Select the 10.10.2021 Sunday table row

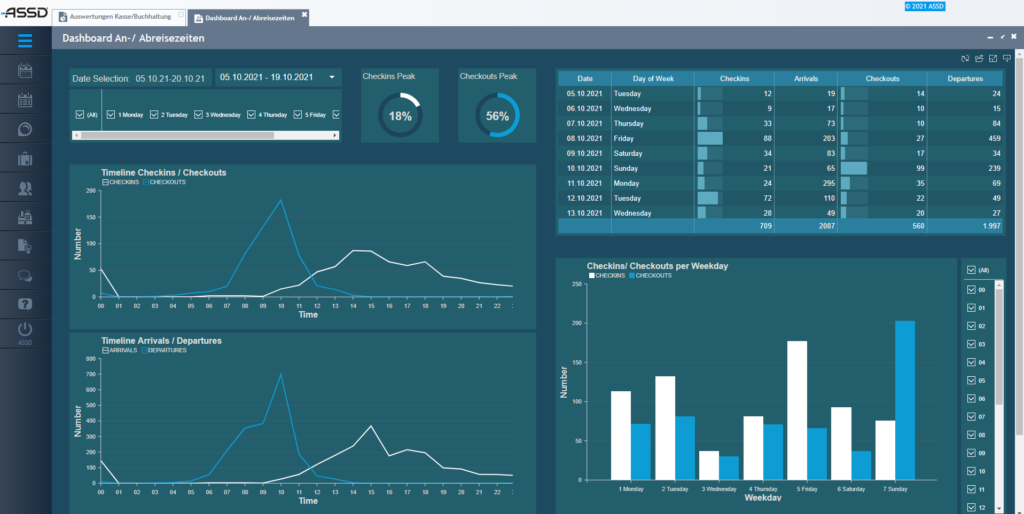[x=780, y=169]
